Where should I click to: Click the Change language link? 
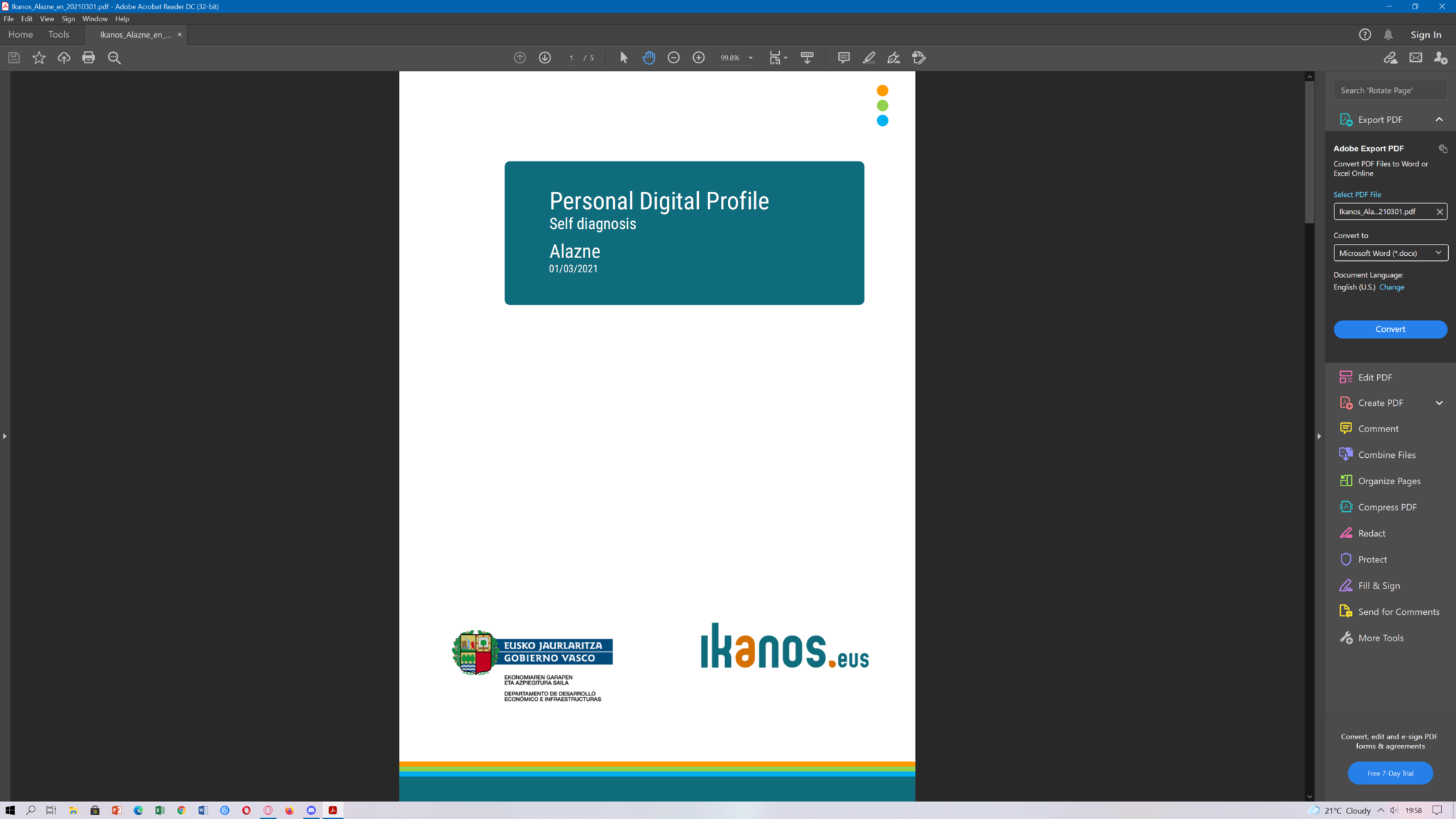1391,287
